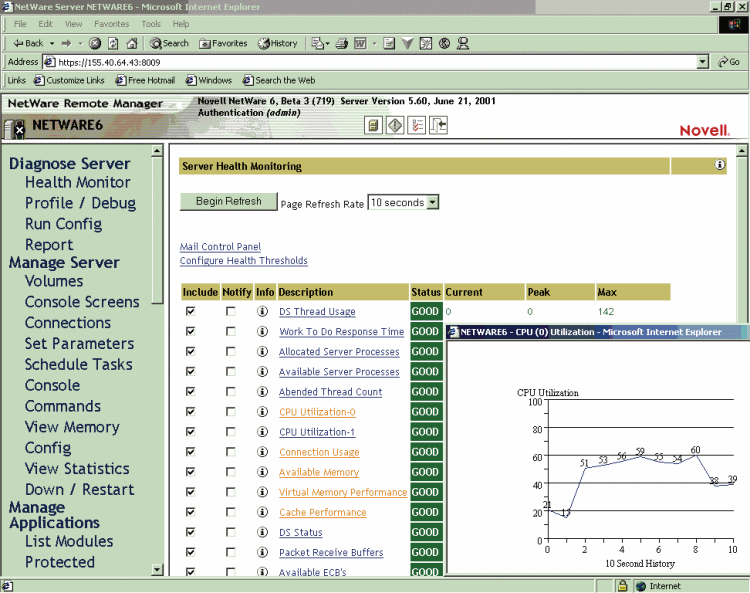Screen dimensions: 750x593
Task: Focus the CPU (0) Utilization window title bar
Action: pyautogui.click(x=598, y=332)
